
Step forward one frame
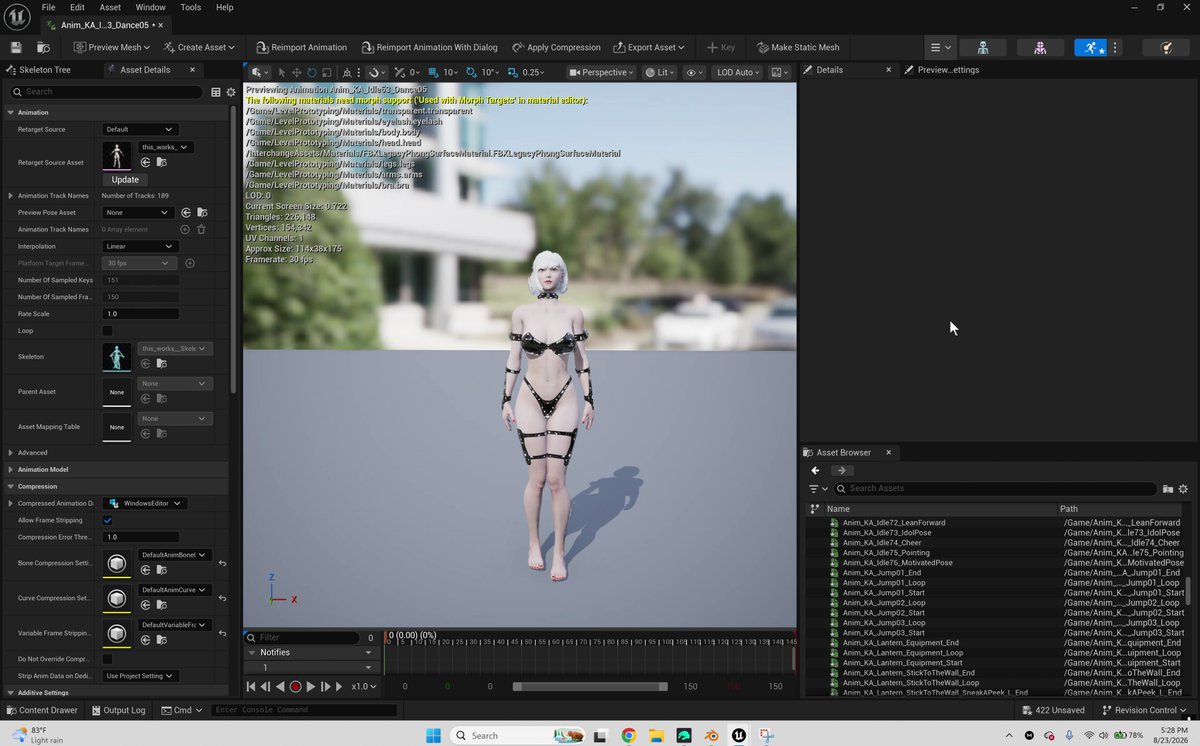[x=325, y=687]
